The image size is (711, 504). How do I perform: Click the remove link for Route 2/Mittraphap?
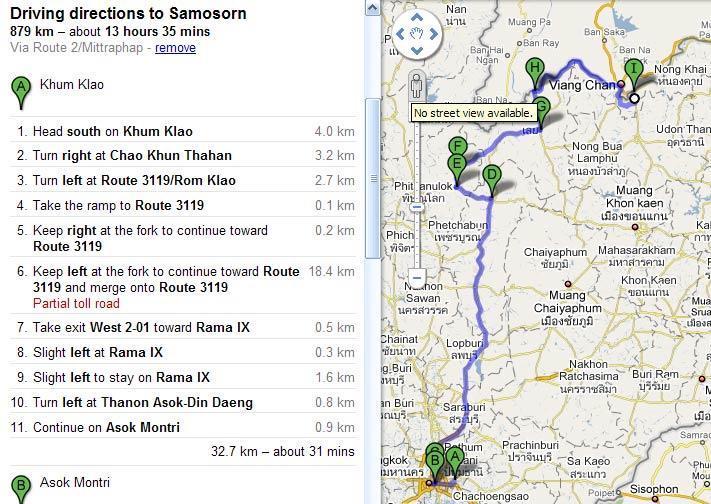(x=175, y=48)
